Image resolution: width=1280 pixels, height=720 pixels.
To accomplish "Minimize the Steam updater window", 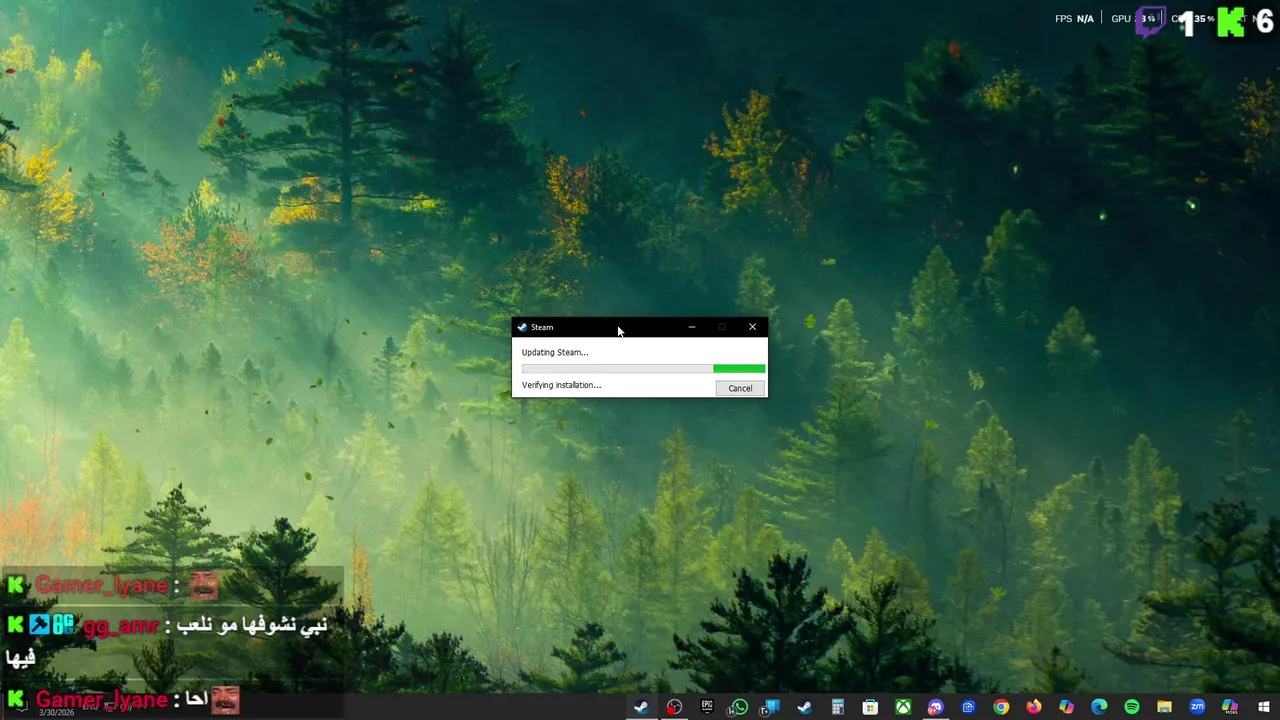I will tap(691, 327).
